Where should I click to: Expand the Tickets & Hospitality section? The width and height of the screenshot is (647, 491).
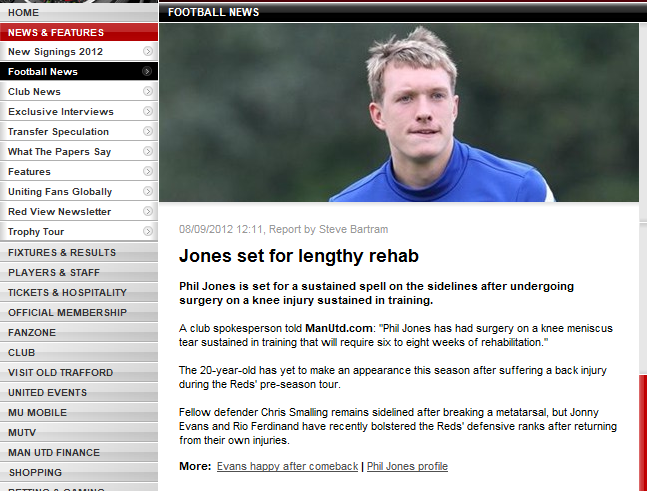[79, 293]
